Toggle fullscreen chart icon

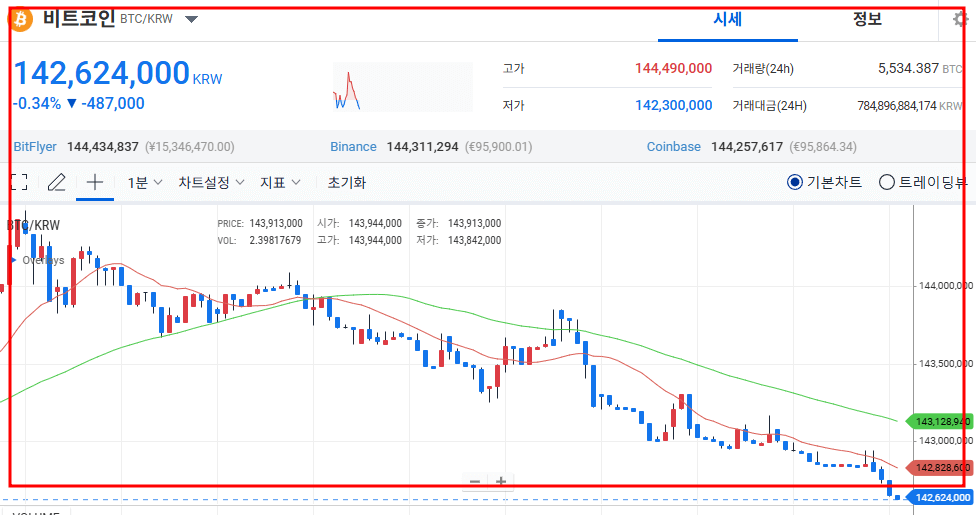pos(19,182)
